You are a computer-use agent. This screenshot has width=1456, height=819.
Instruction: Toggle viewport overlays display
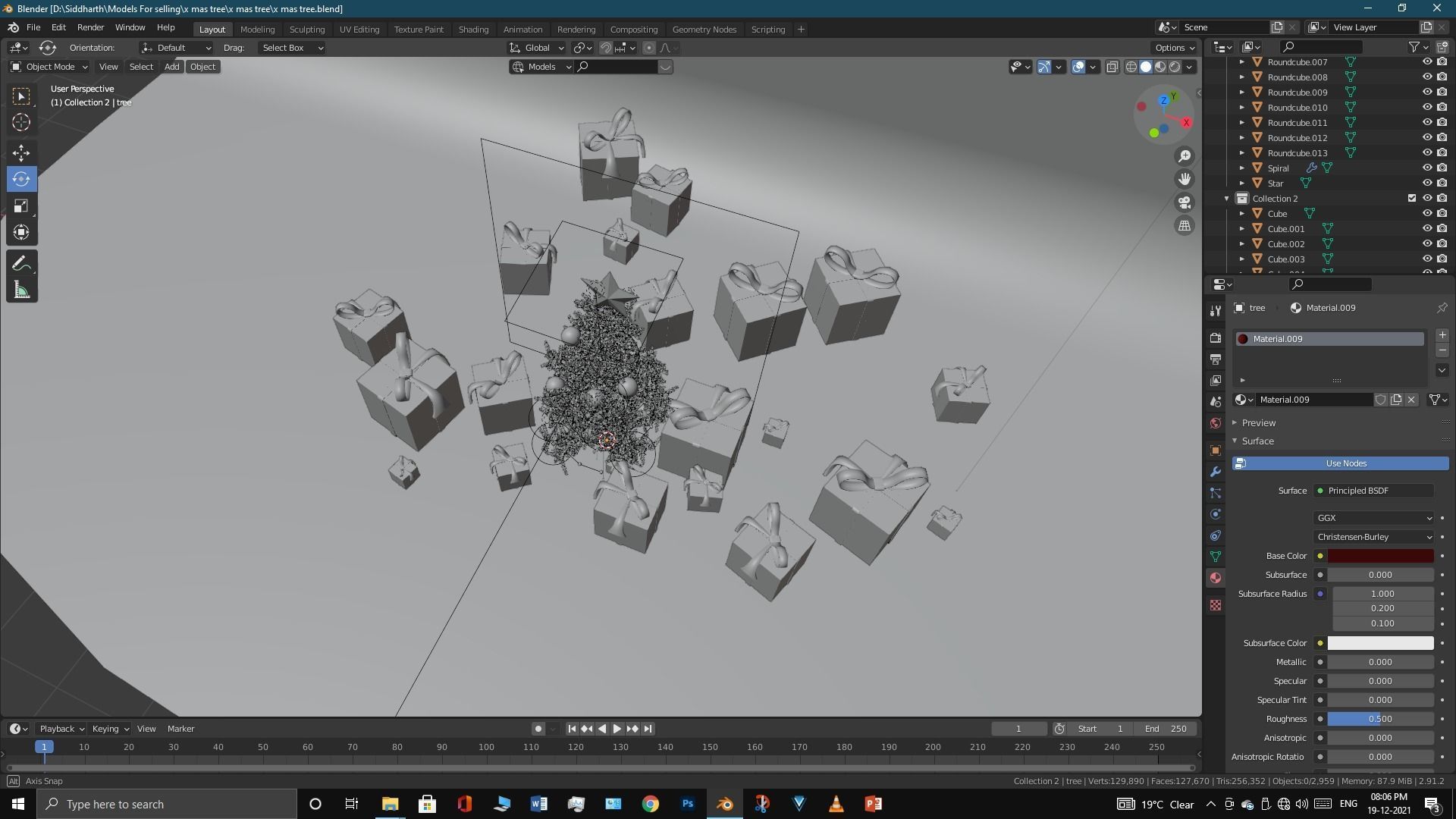pos(1078,67)
